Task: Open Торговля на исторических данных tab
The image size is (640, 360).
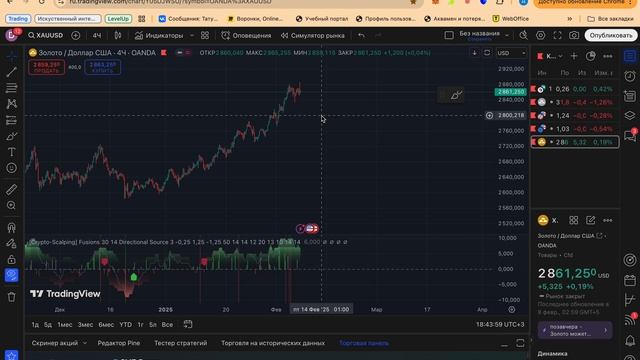Action: (x=273, y=343)
